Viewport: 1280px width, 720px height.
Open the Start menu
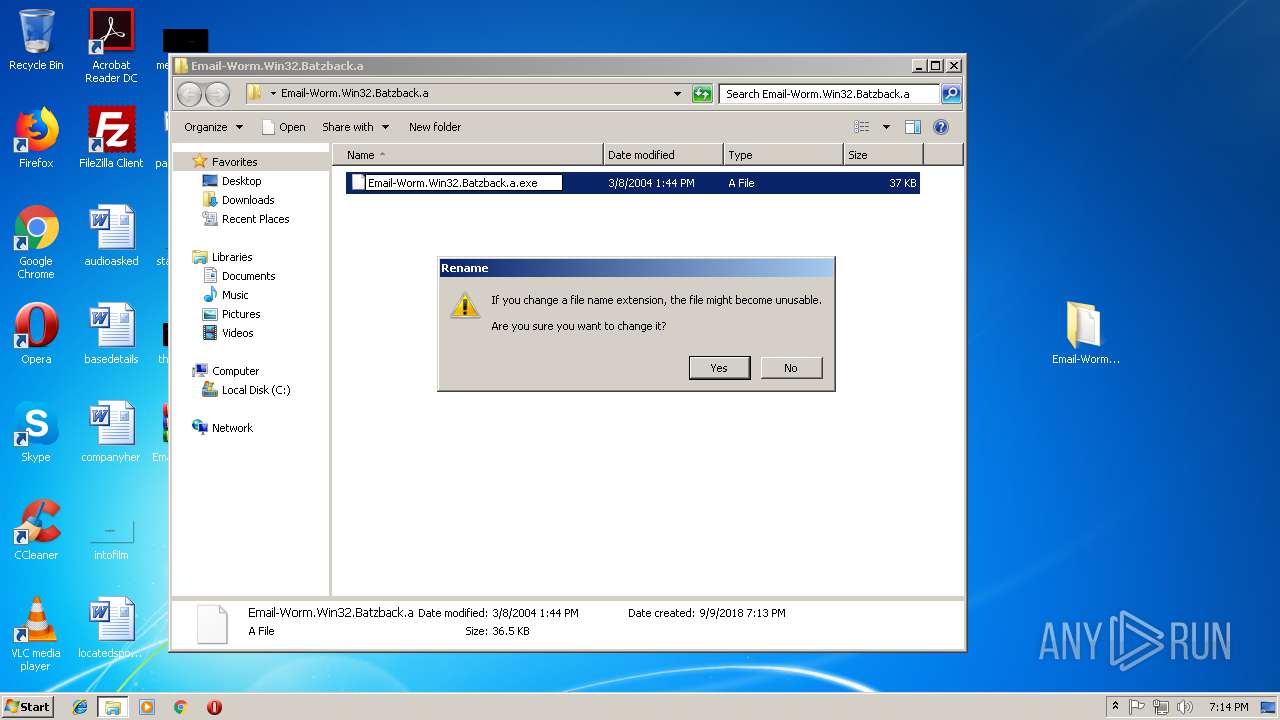[x=27, y=706]
